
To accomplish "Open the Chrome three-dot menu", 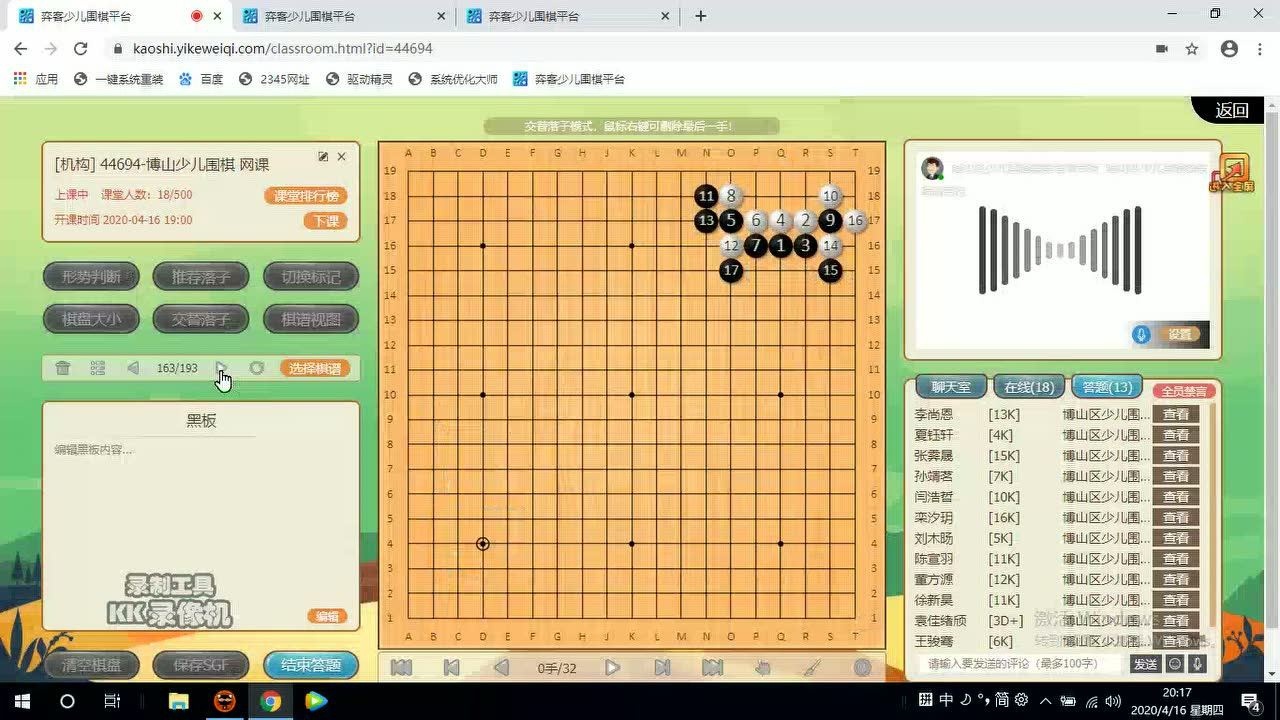I will point(1259,48).
